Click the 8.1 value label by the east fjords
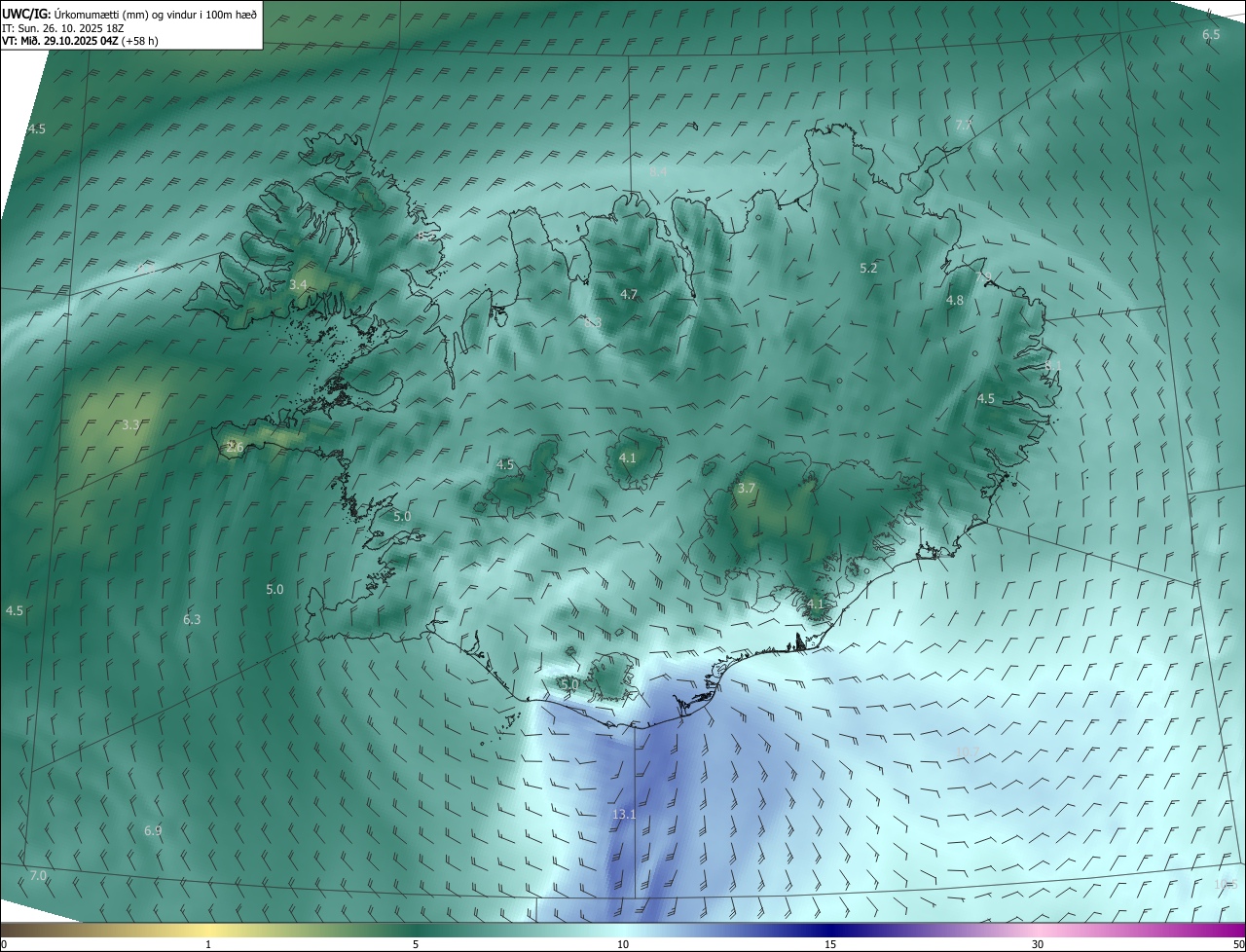The width and height of the screenshot is (1246, 952). coord(1052,365)
